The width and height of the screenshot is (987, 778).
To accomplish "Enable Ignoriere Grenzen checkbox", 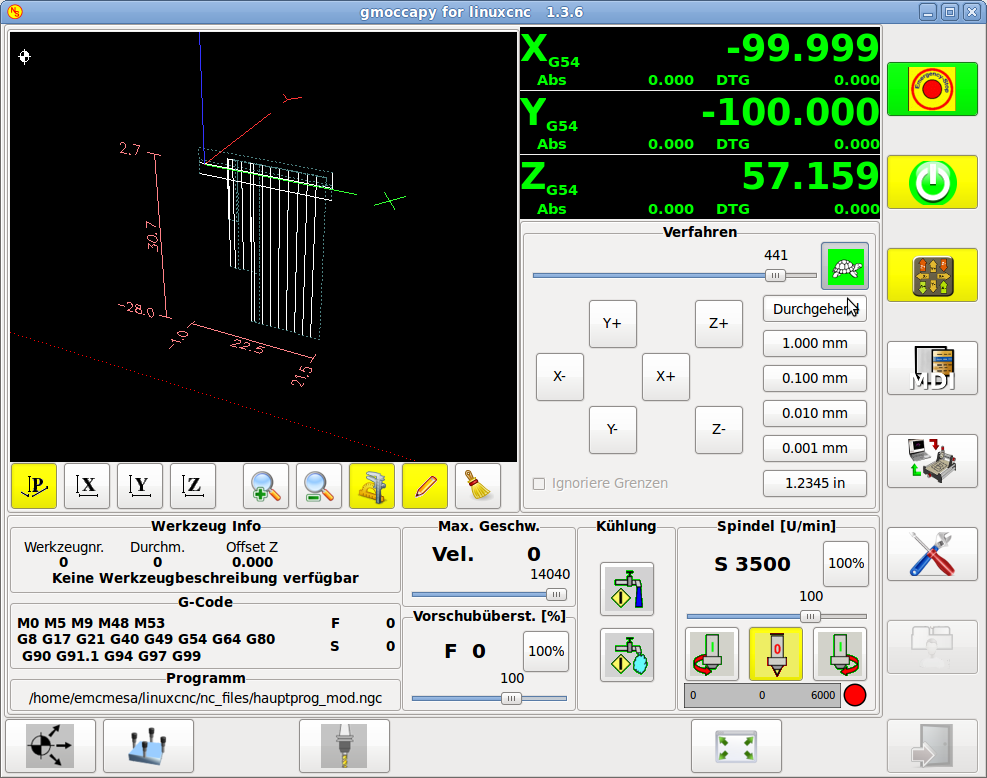I will [539, 483].
